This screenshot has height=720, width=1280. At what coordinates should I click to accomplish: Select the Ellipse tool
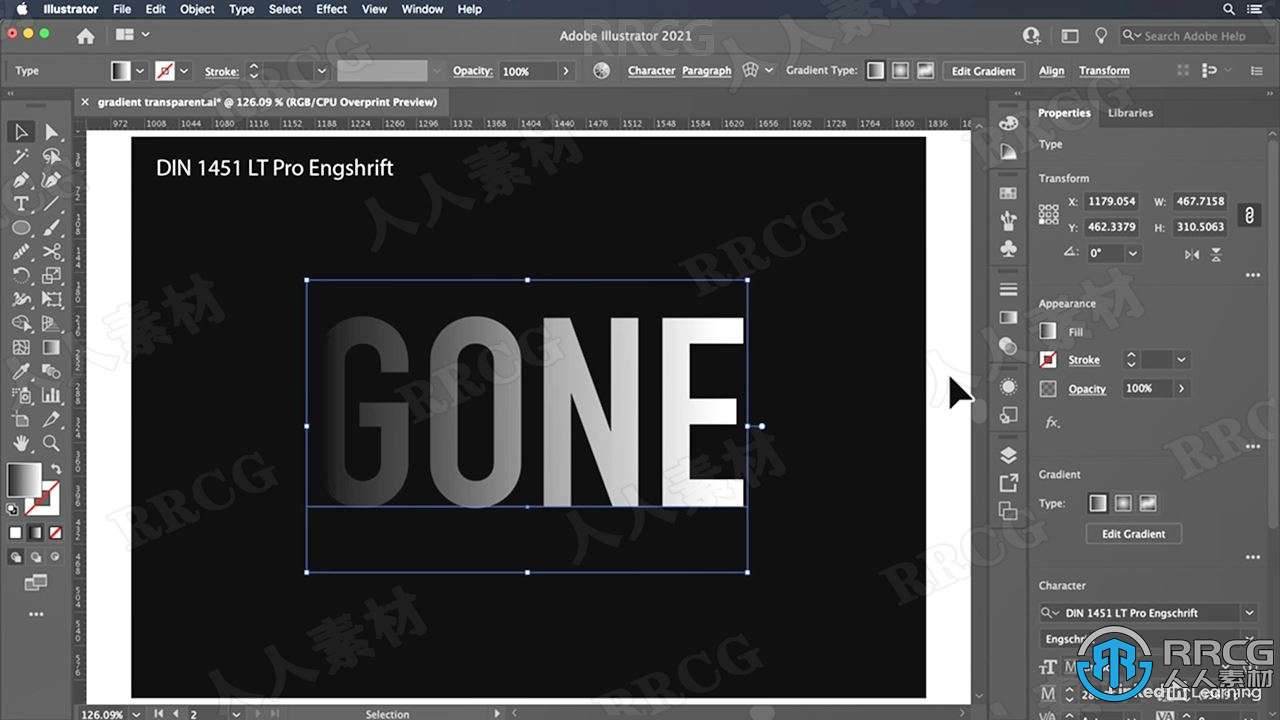pyautogui.click(x=21, y=228)
